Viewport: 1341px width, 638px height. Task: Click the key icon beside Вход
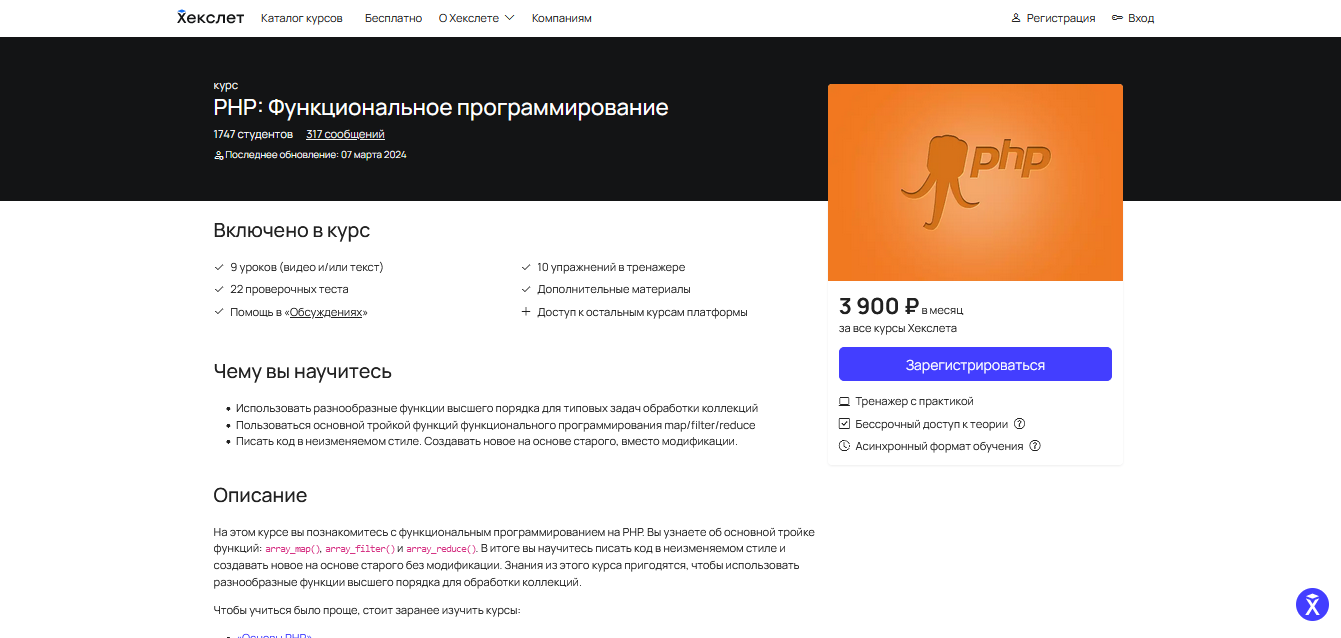[x=1117, y=18]
